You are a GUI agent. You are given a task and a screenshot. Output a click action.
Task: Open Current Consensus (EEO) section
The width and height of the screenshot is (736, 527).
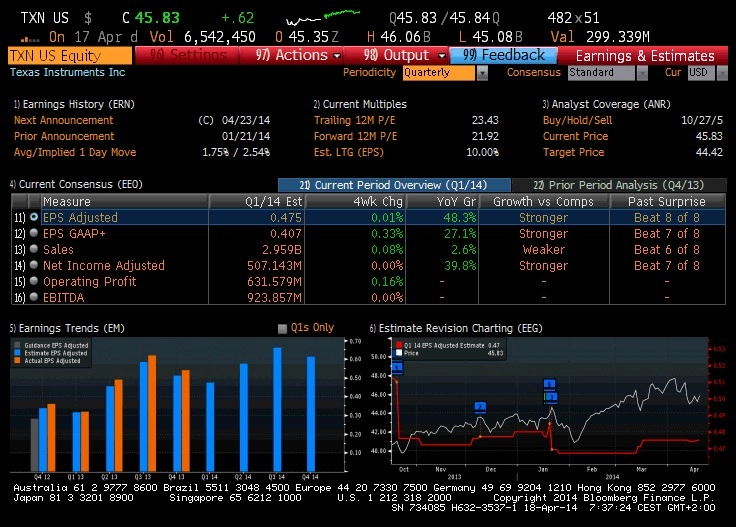(x=76, y=184)
